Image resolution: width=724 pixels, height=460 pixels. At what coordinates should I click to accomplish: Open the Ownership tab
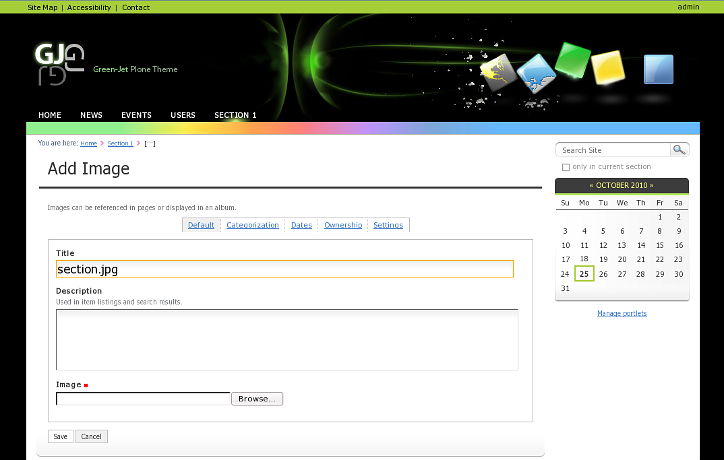[343, 225]
